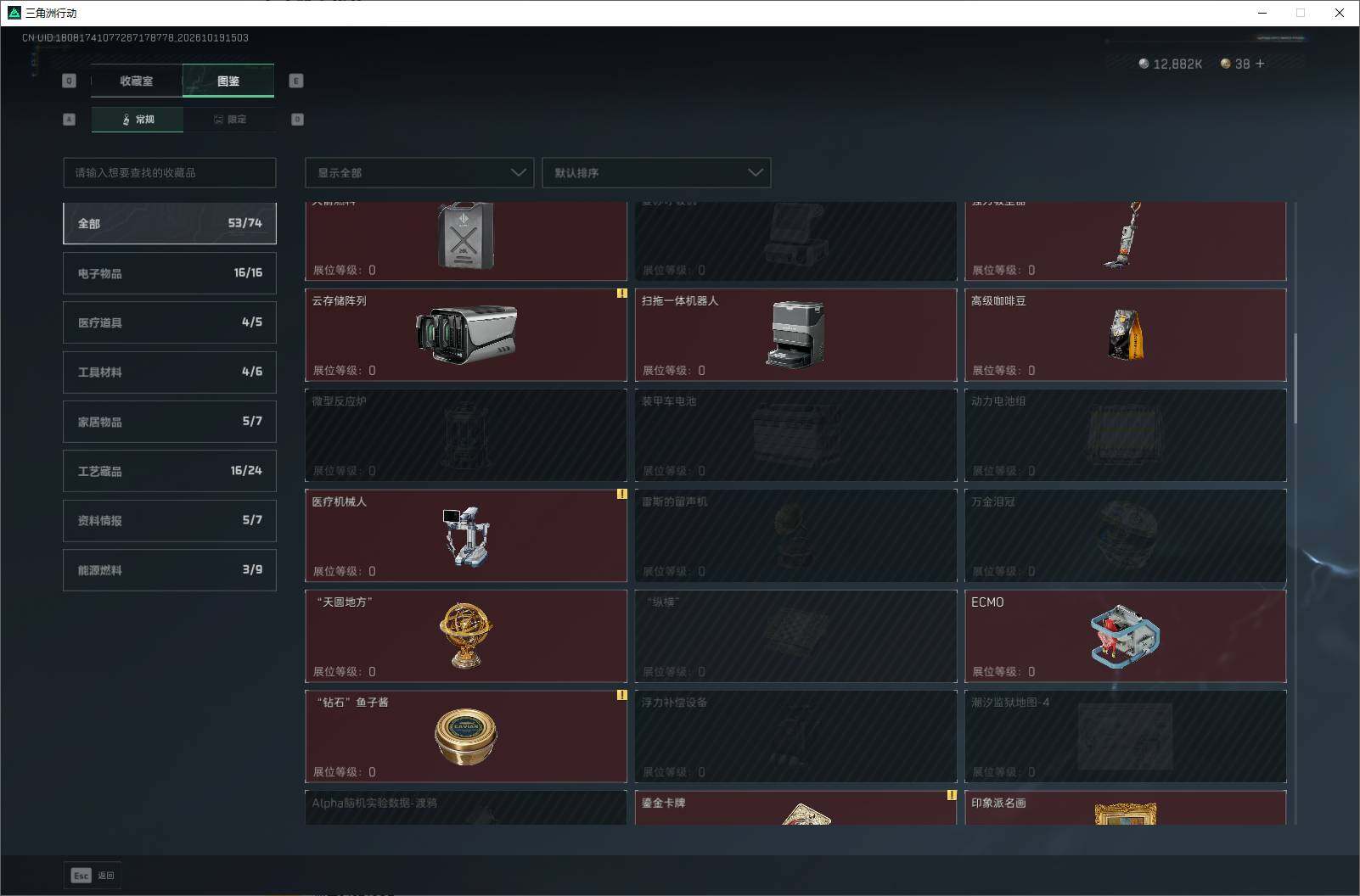Select the 全部 53/74 category
Image resolution: width=1360 pixels, height=896 pixels.
170,223
